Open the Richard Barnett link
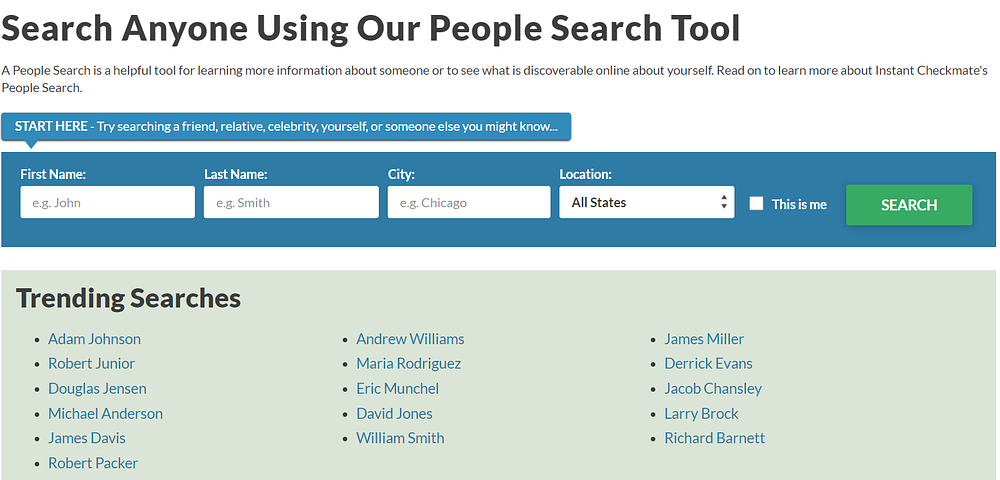This screenshot has height=480, width=1000. (714, 438)
